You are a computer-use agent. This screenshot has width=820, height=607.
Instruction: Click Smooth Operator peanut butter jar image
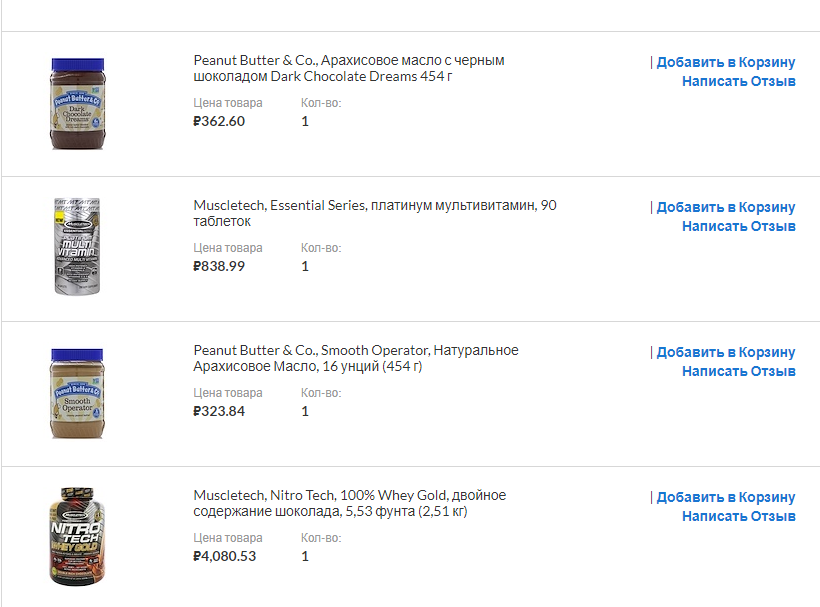77,393
